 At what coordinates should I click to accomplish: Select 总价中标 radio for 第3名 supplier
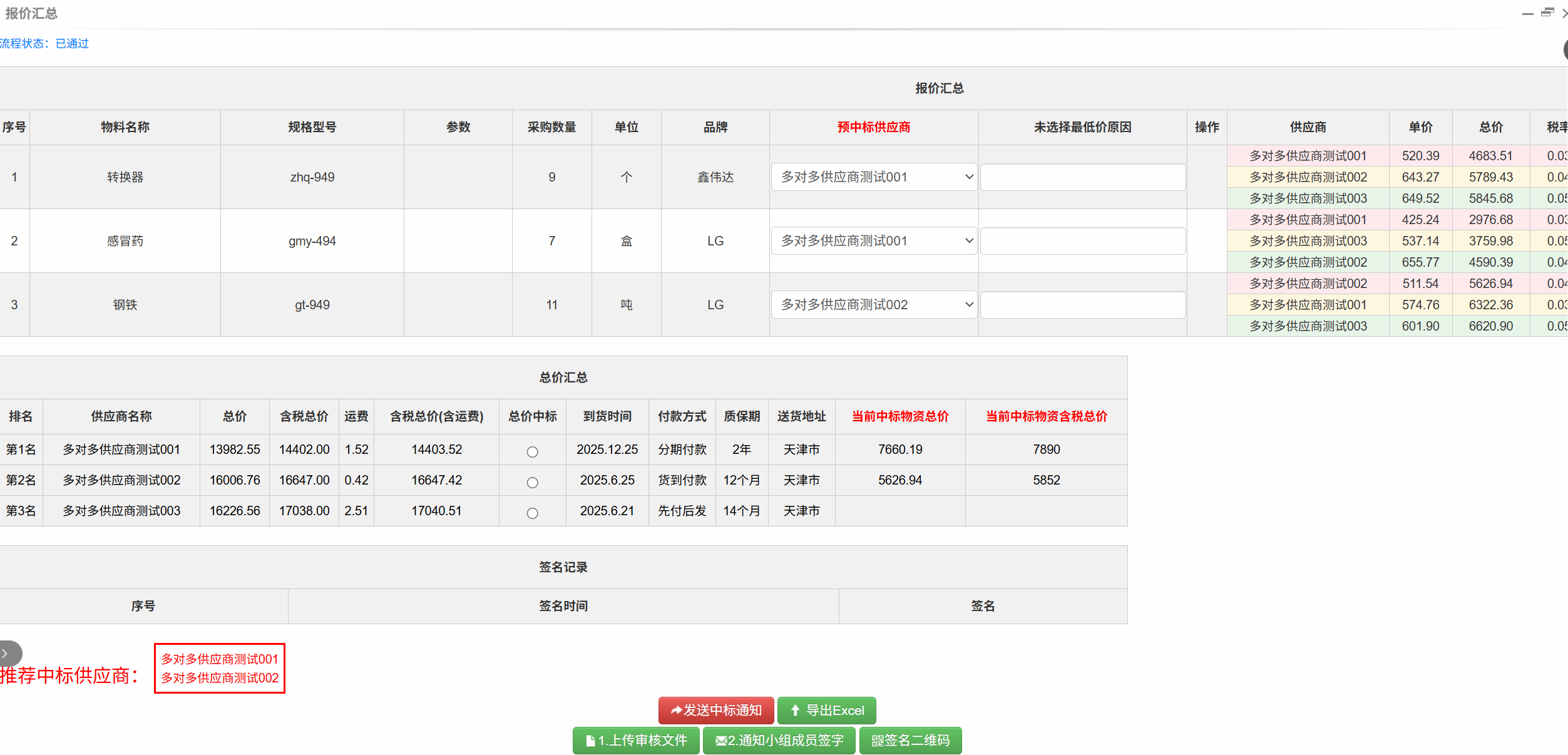coord(532,513)
